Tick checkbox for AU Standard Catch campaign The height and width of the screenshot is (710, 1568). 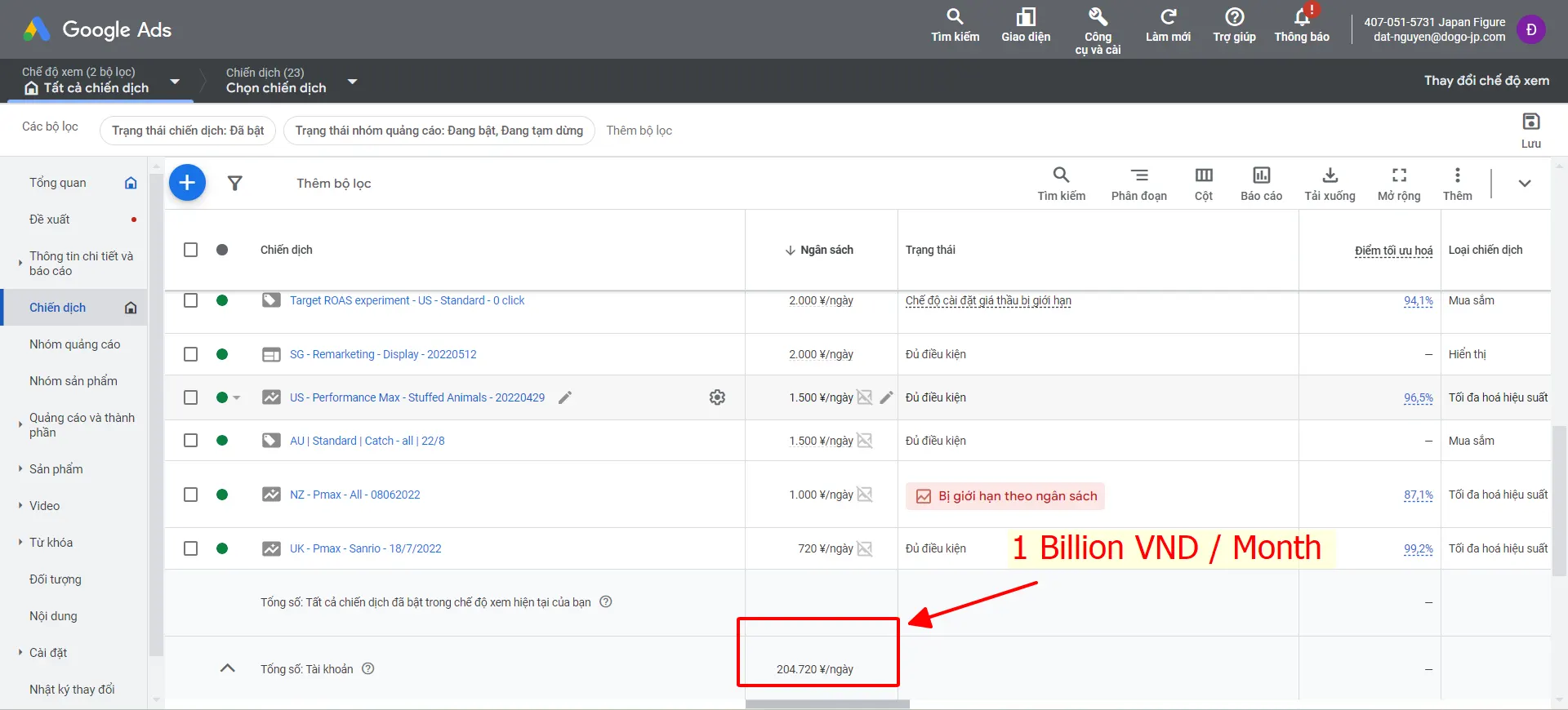click(190, 441)
